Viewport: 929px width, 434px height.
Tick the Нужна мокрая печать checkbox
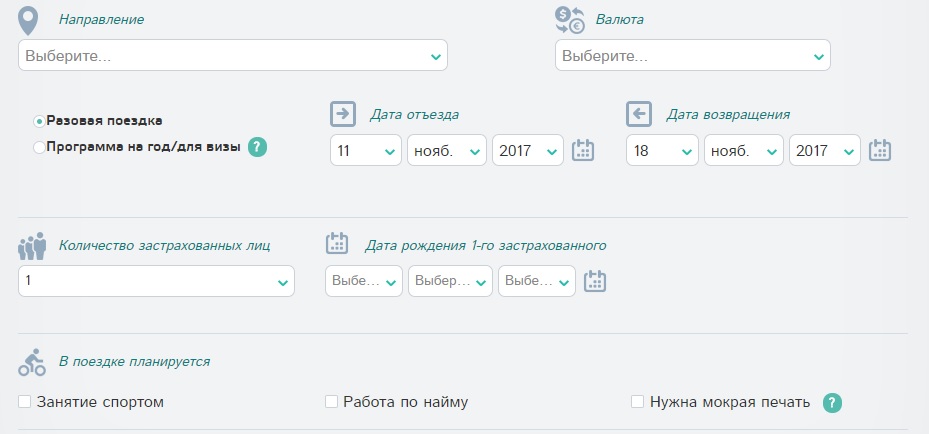click(637, 402)
